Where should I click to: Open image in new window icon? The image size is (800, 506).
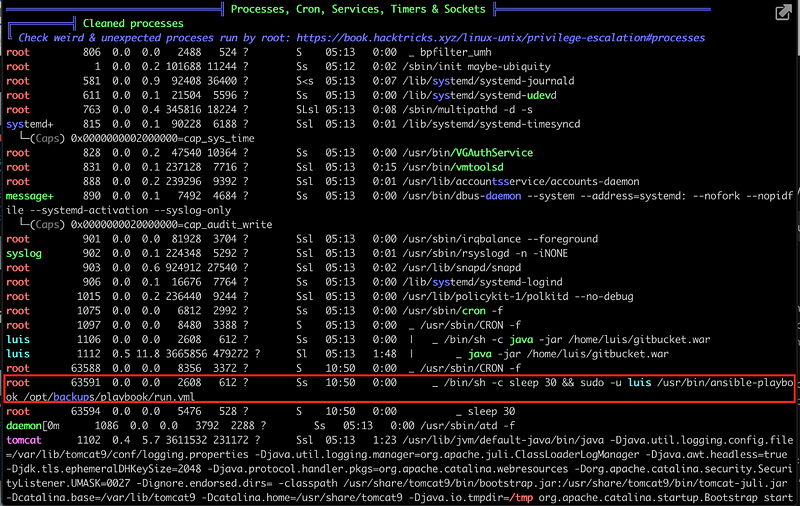click(x=783, y=12)
